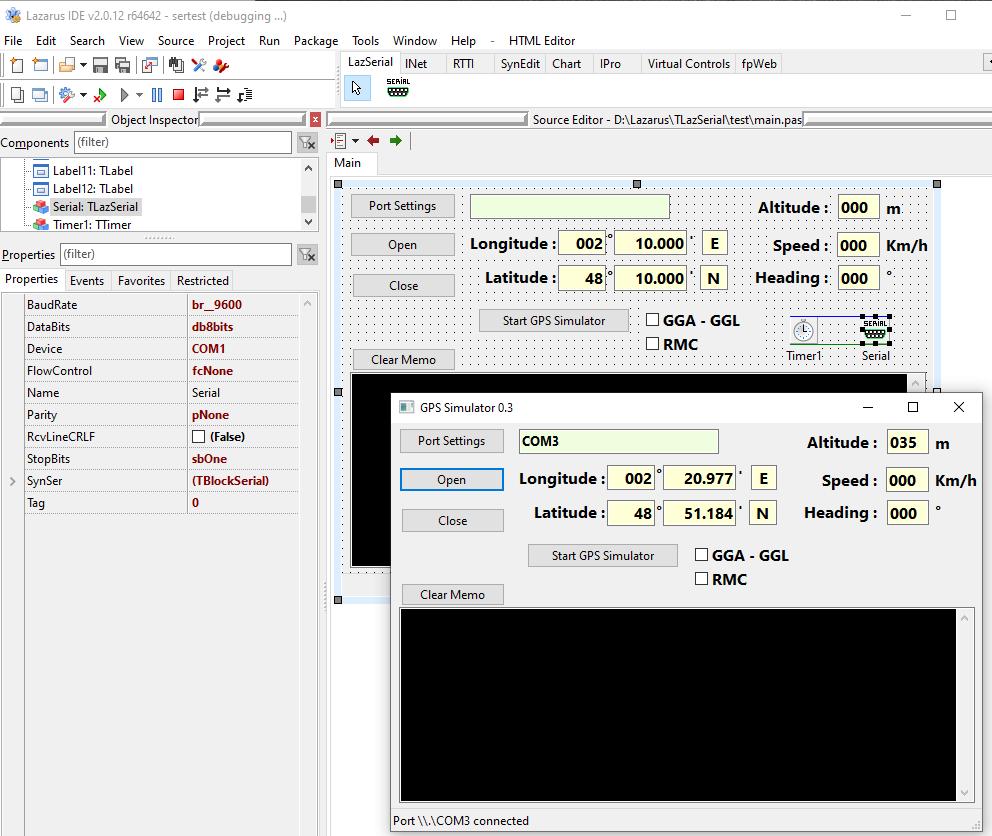Click the green forward navigation arrow
992x836 pixels.
pyautogui.click(x=396, y=140)
